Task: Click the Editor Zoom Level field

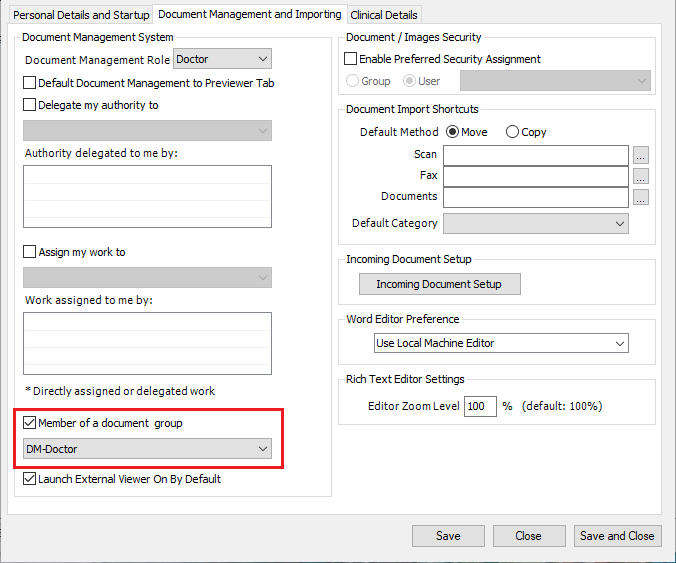Action: [480, 406]
